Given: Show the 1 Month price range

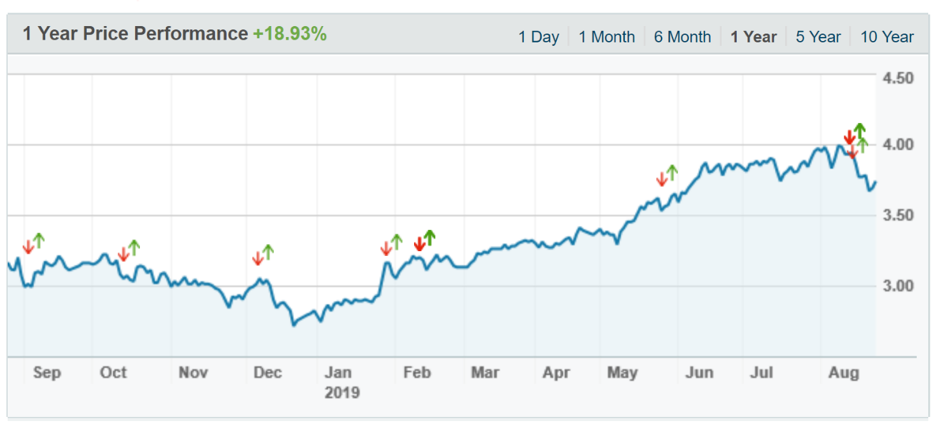Looking at the screenshot, I should coord(606,37).
